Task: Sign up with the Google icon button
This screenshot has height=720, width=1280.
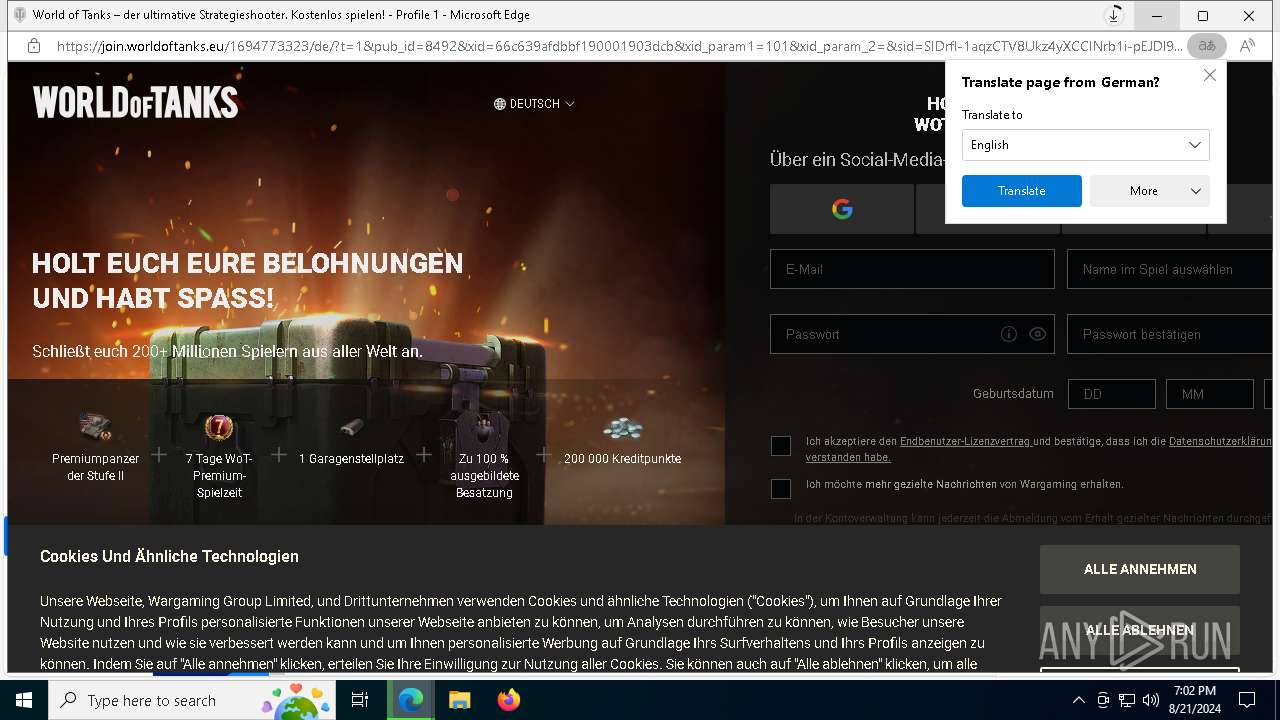Action: tap(842, 209)
